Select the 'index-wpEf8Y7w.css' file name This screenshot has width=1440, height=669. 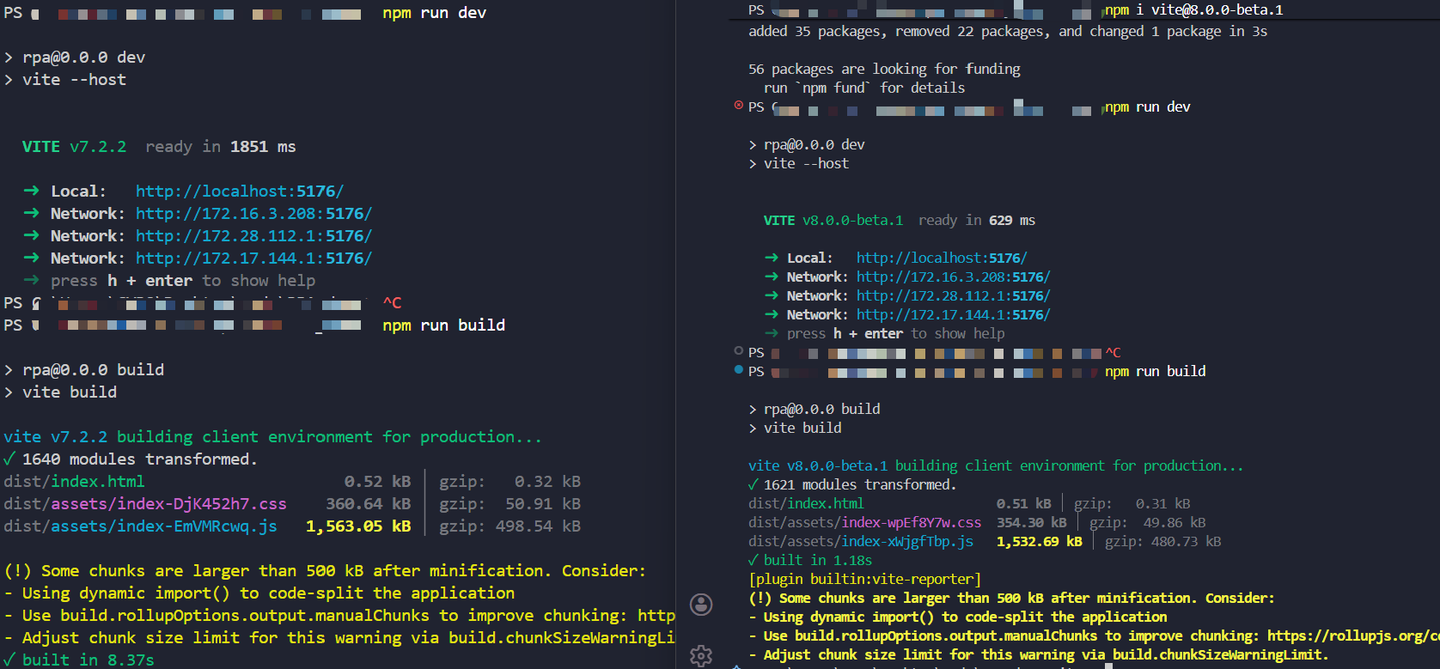click(x=912, y=523)
